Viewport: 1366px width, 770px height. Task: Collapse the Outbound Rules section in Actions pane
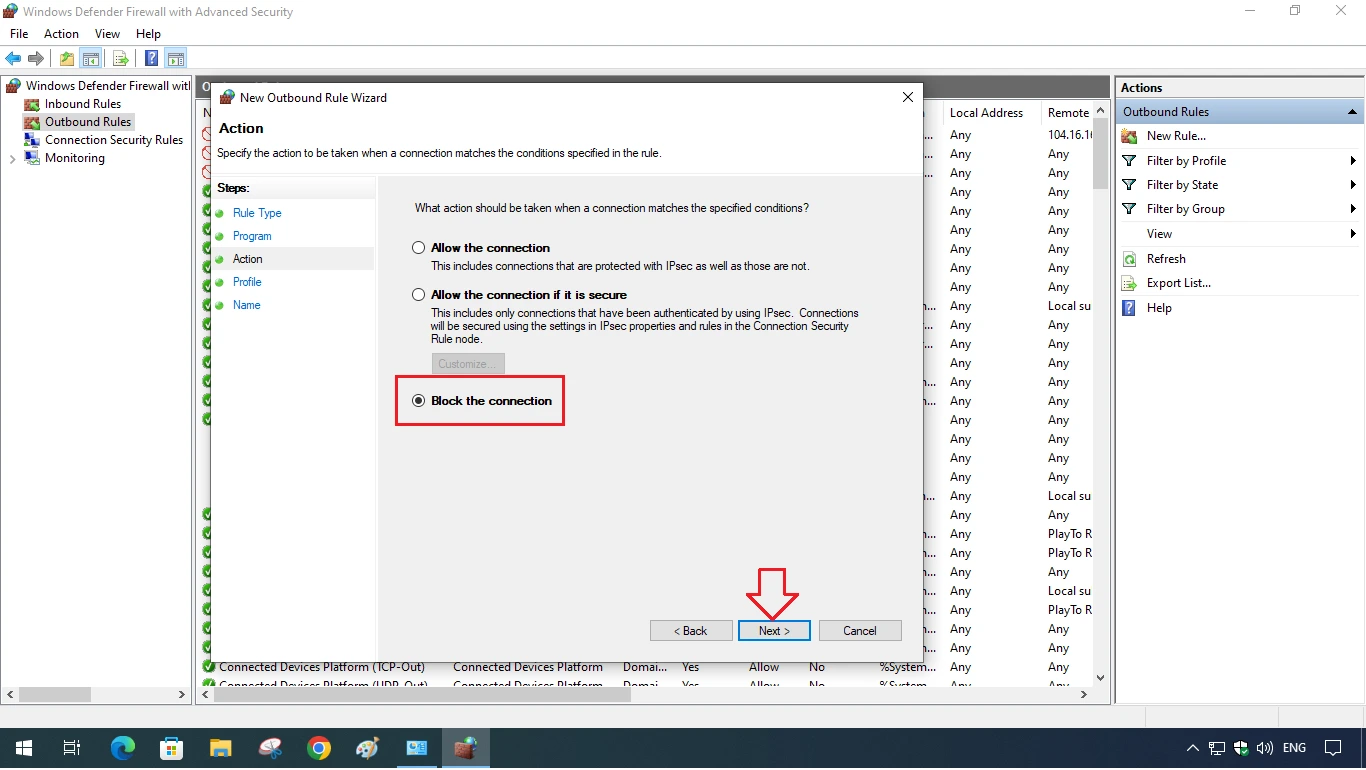tap(1352, 112)
